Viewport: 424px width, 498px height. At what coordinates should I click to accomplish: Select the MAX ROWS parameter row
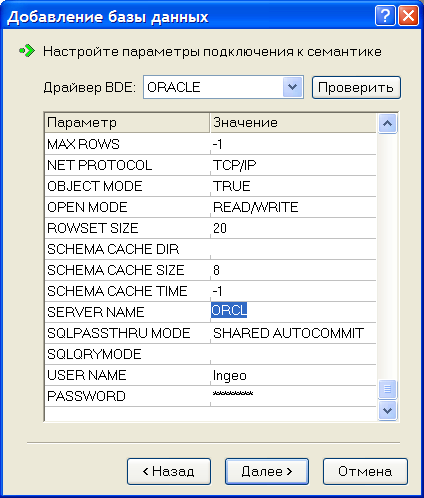coord(210,144)
